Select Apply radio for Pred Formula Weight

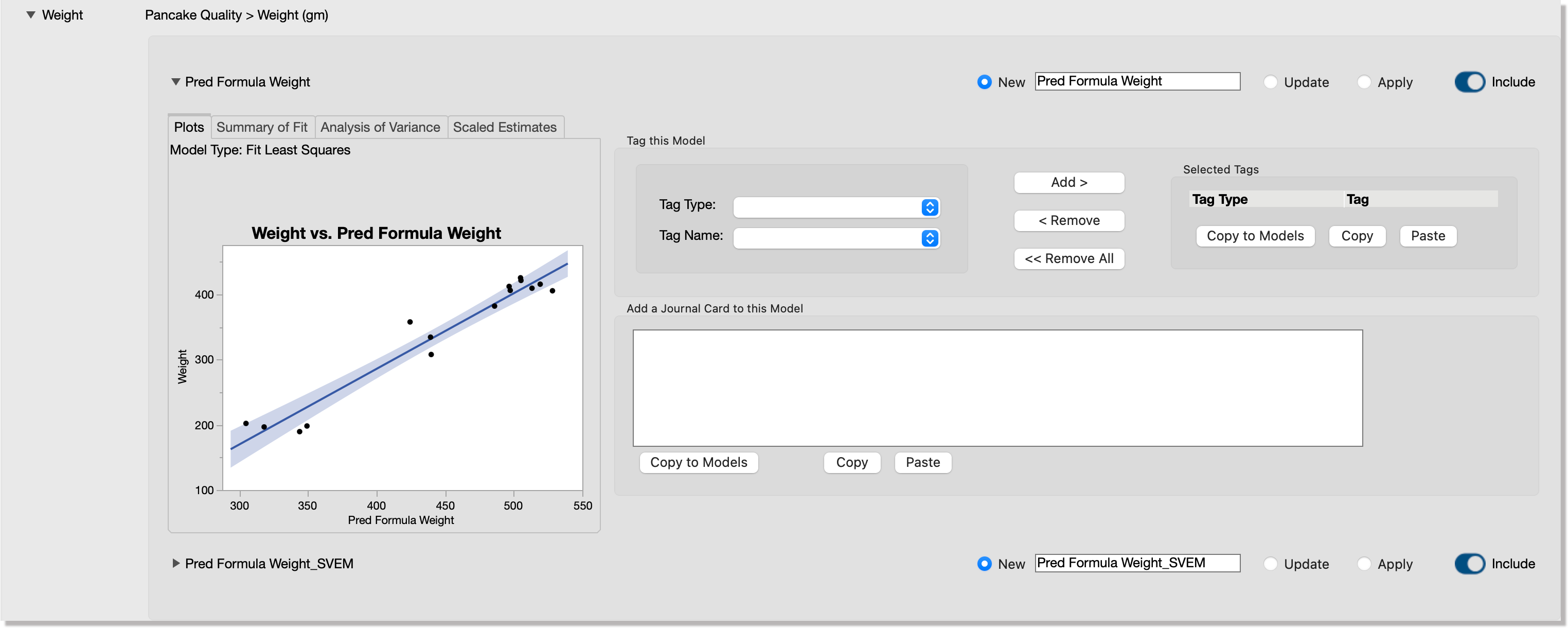coord(1364,82)
